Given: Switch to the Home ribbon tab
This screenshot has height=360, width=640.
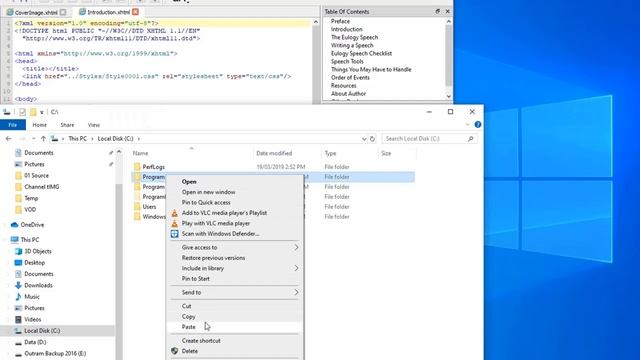Looking at the screenshot, I should [x=40, y=125].
